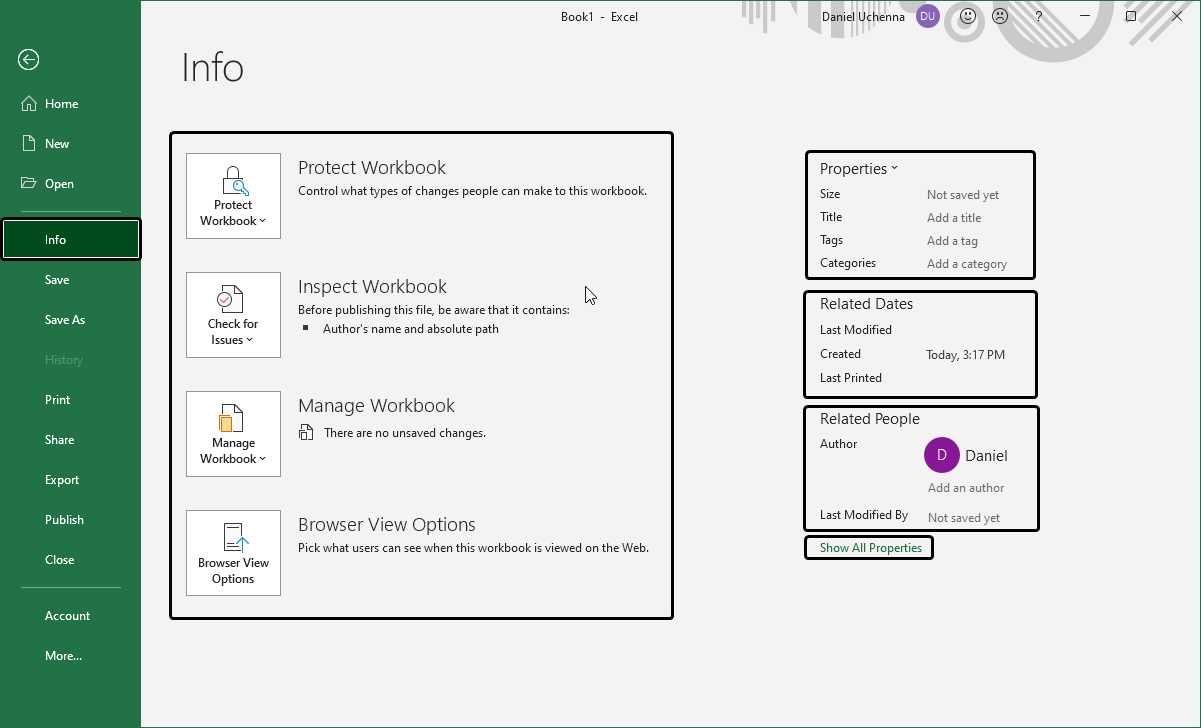
Task: Open the Help question mark icon
Action: [x=1039, y=16]
